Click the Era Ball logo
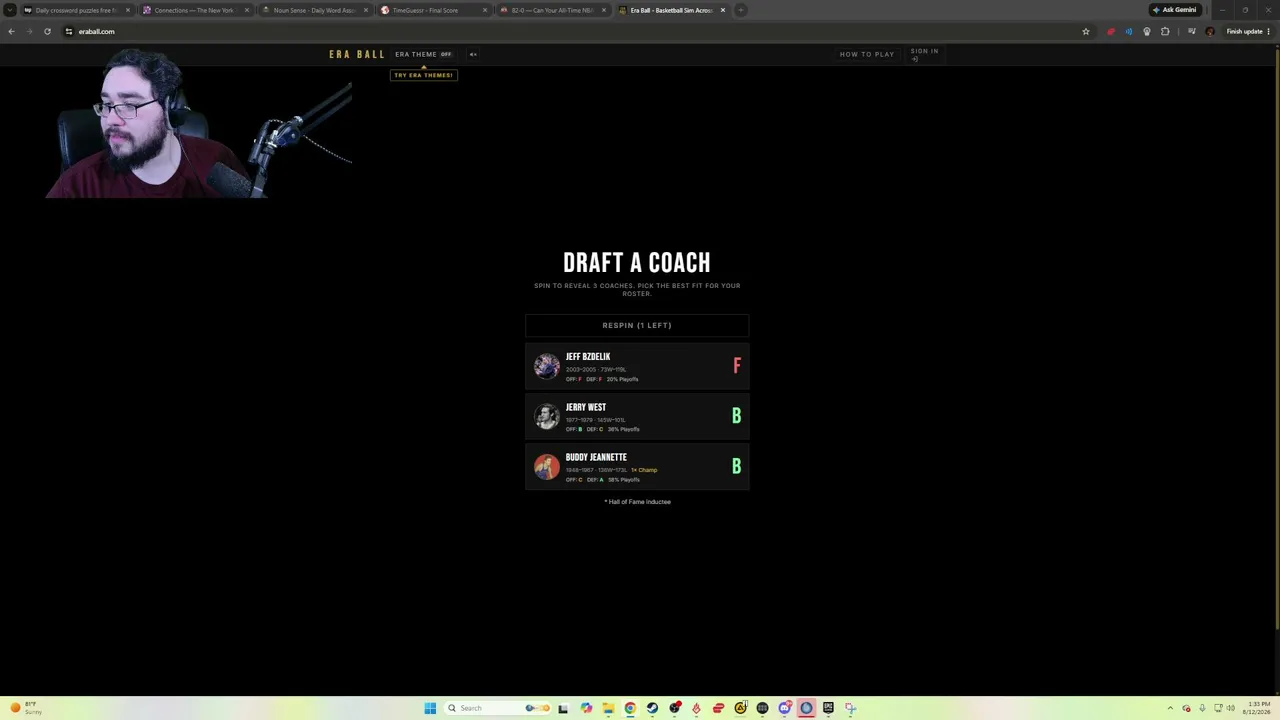The width and height of the screenshot is (1280, 720). click(357, 54)
